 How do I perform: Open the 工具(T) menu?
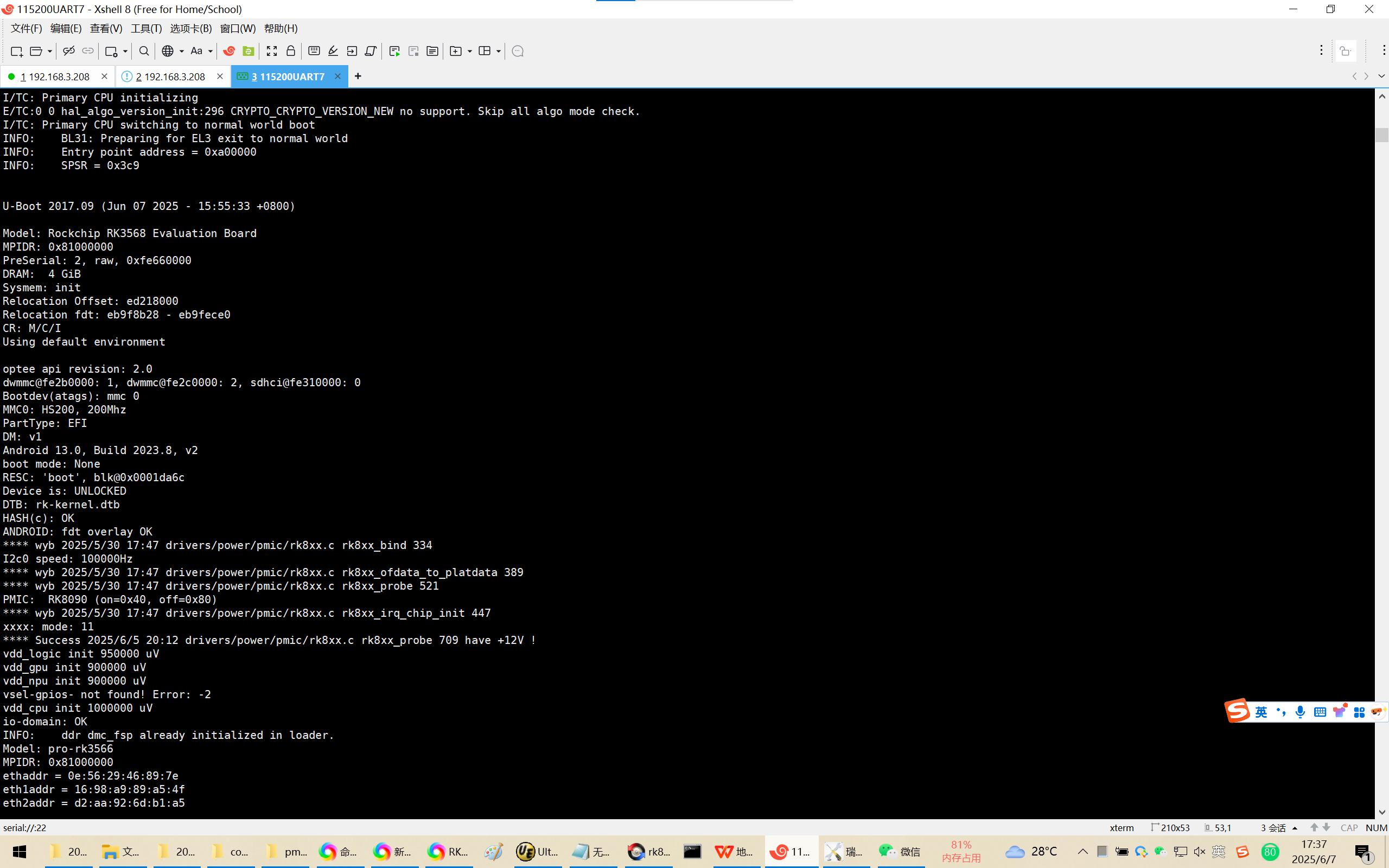tap(146, 28)
